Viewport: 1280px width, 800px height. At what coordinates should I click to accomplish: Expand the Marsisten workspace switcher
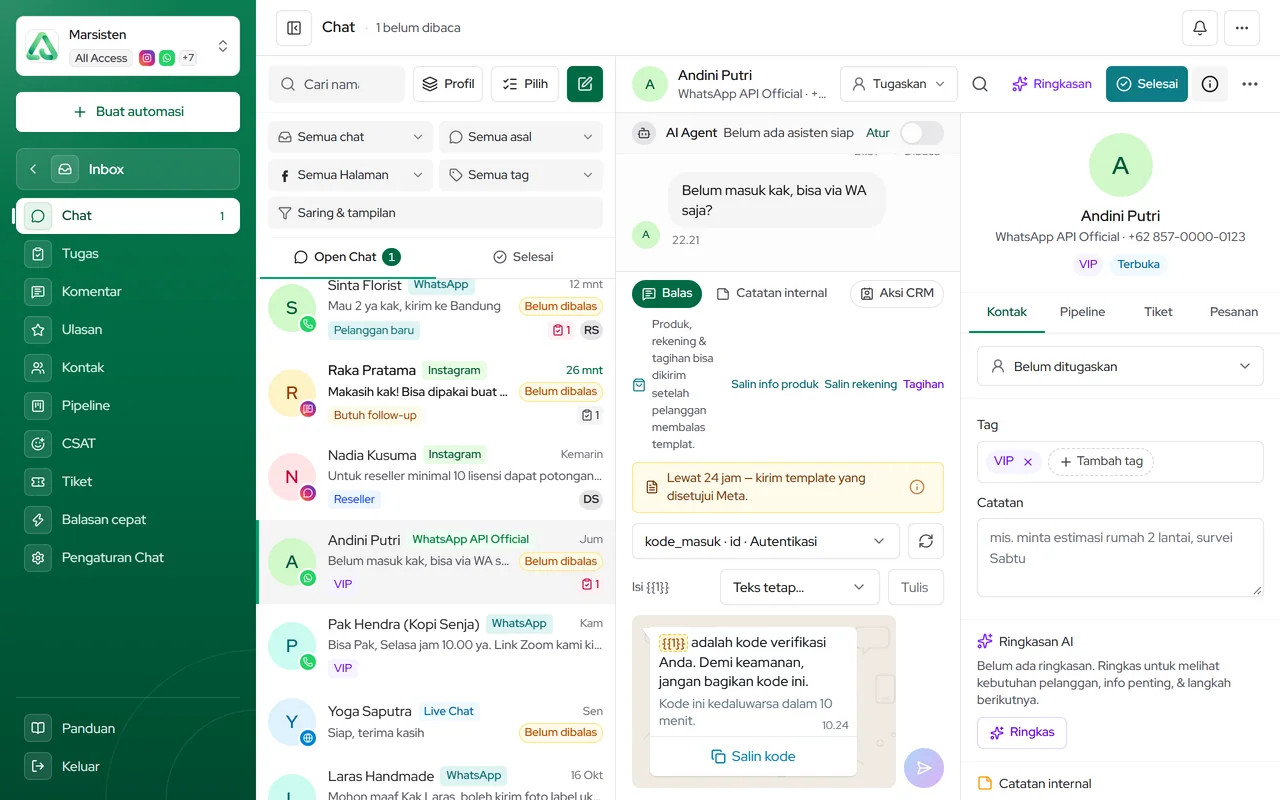128,46
